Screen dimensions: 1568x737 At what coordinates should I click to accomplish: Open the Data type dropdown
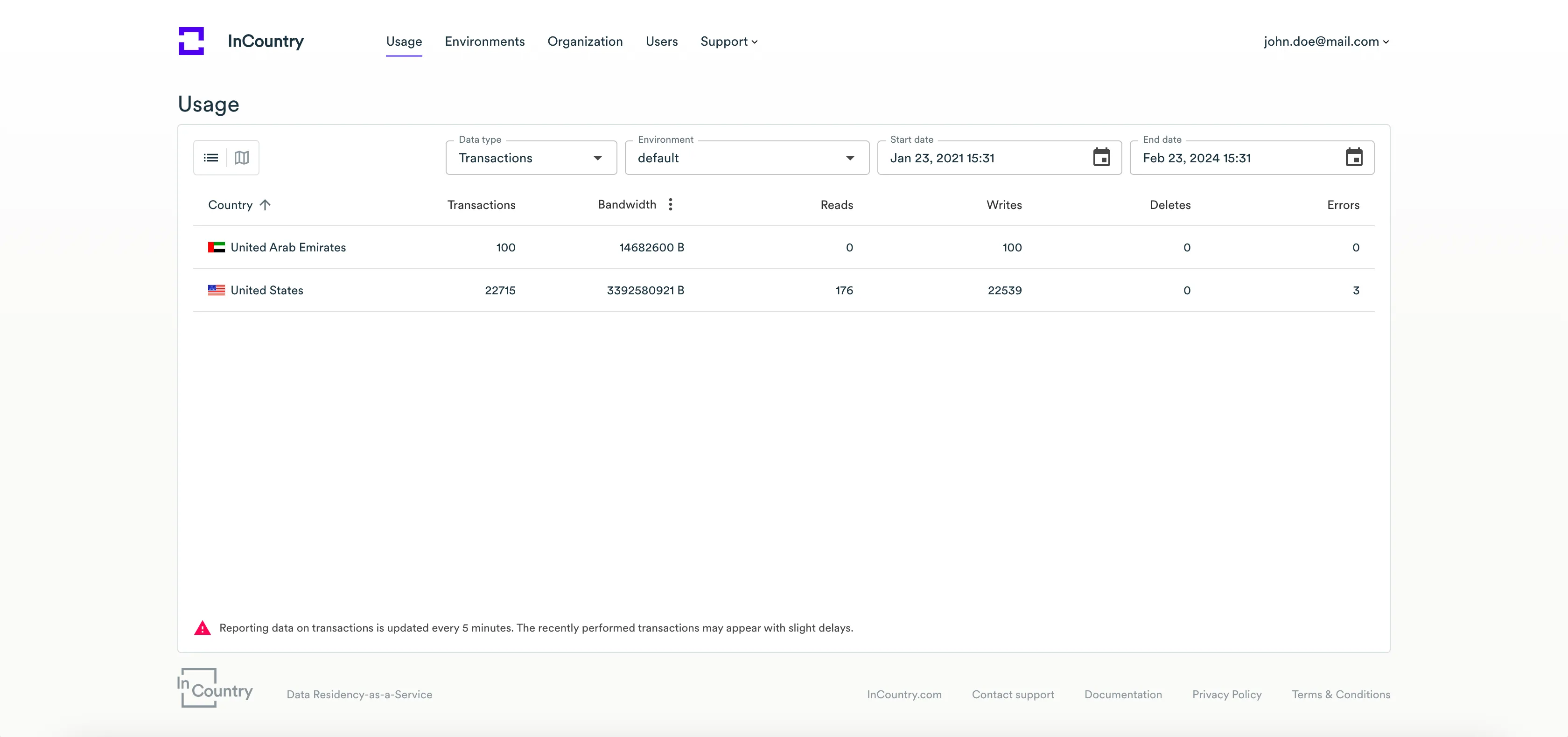[531, 158]
